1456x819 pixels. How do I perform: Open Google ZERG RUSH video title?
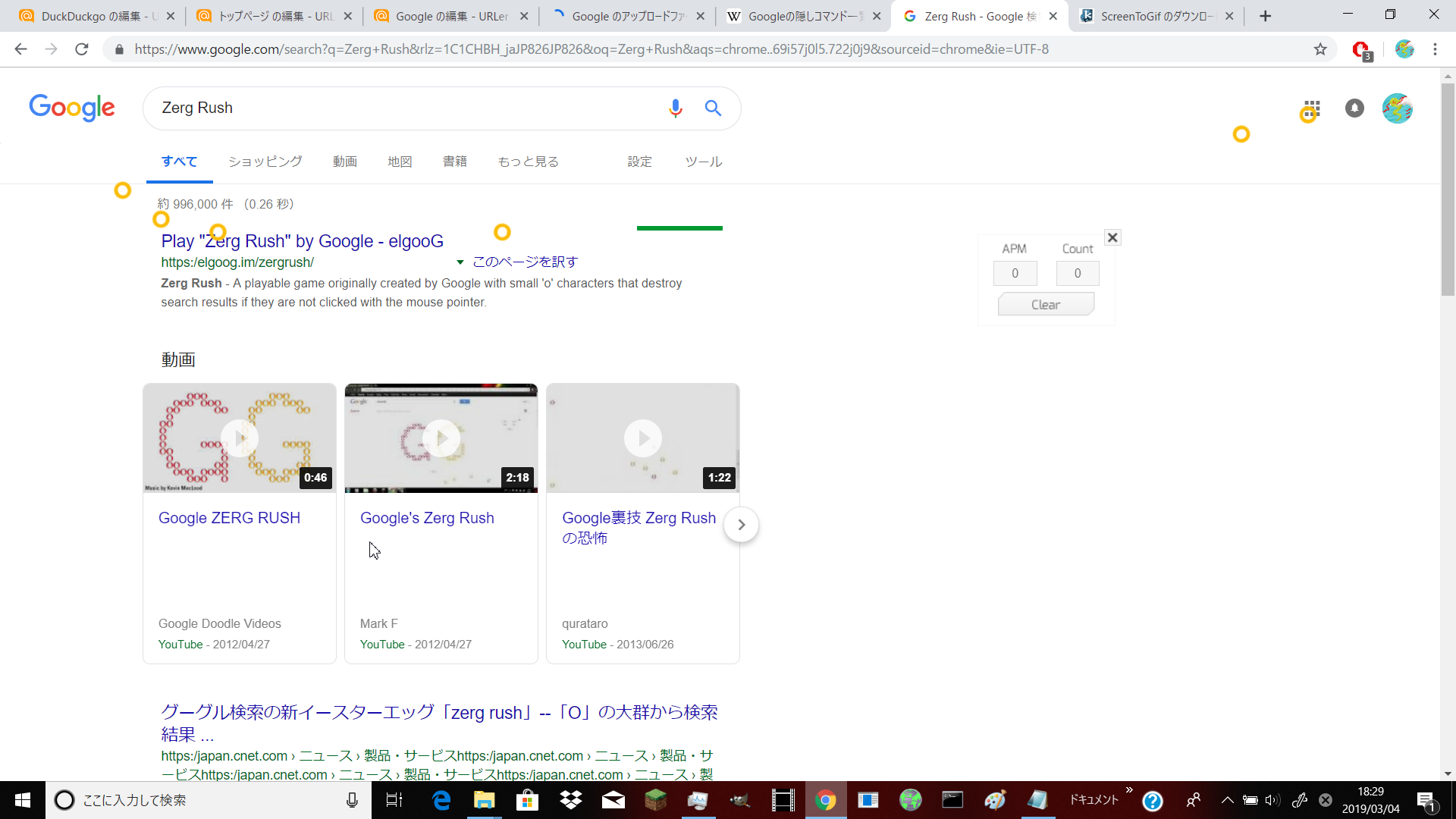tap(229, 518)
